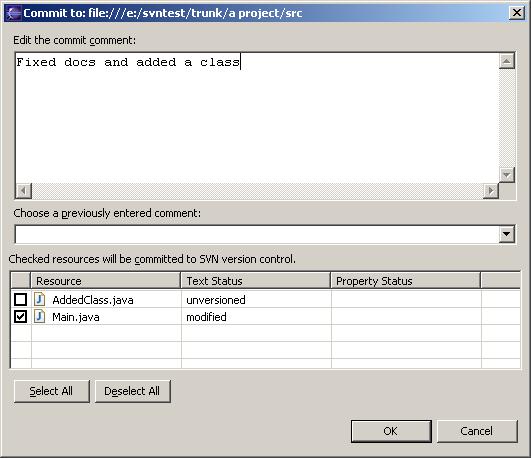Click the Property Status column header
This screenshot has width=531, height=458.
[406, 281]
